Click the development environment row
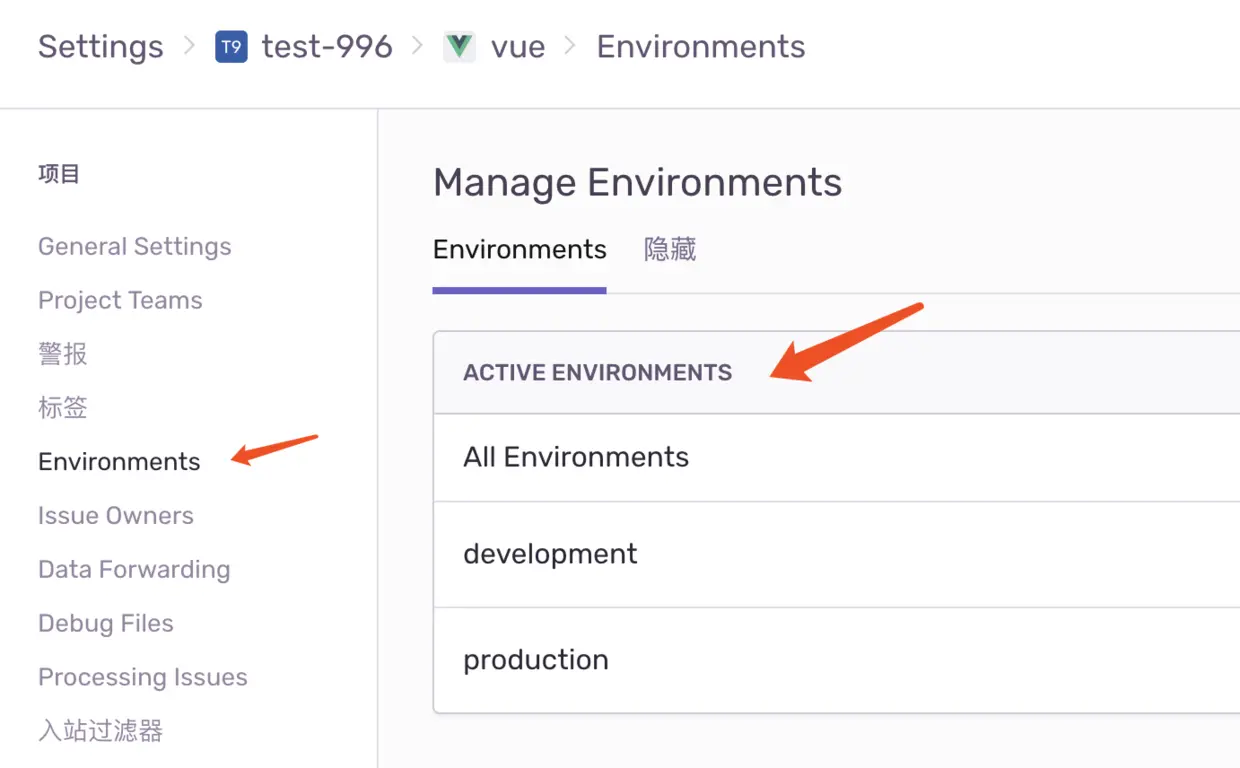This screenshot has height=768, width=1240. [550, 554]
